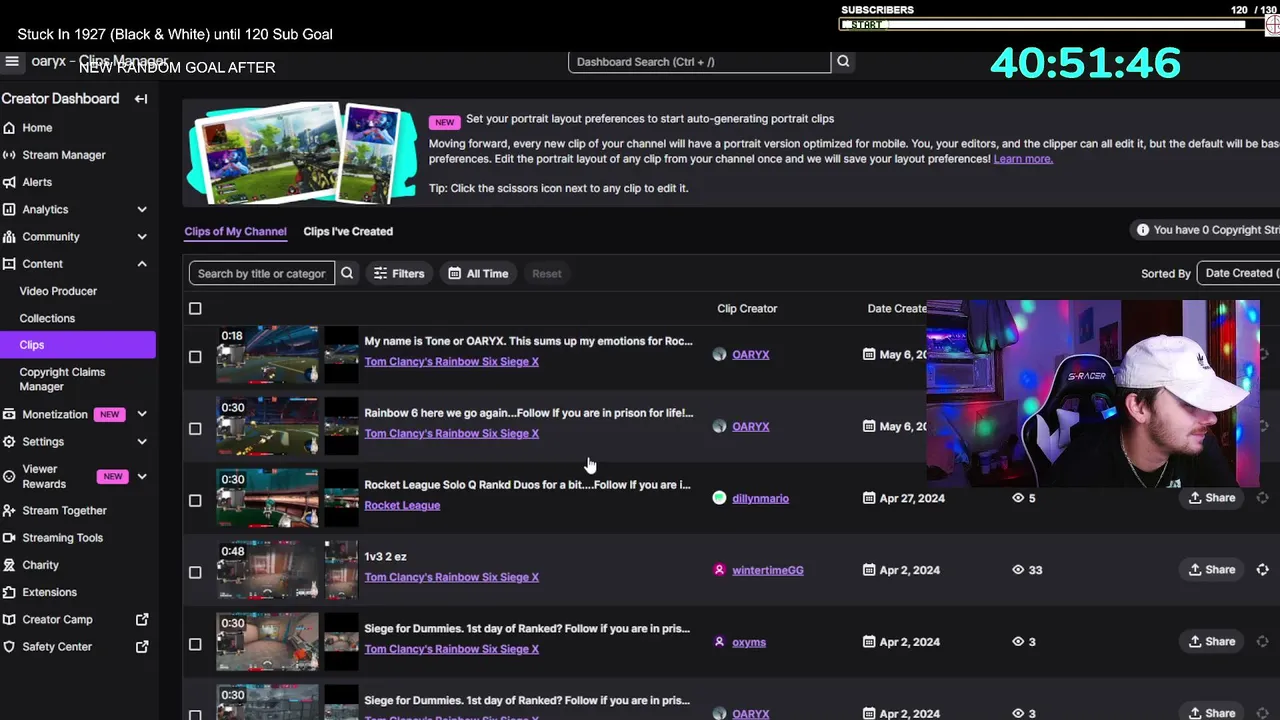Viewport: 1280px width, 720px height.
Task: Click the dashboard search magnifier button
Action: (x=843, y=62)
